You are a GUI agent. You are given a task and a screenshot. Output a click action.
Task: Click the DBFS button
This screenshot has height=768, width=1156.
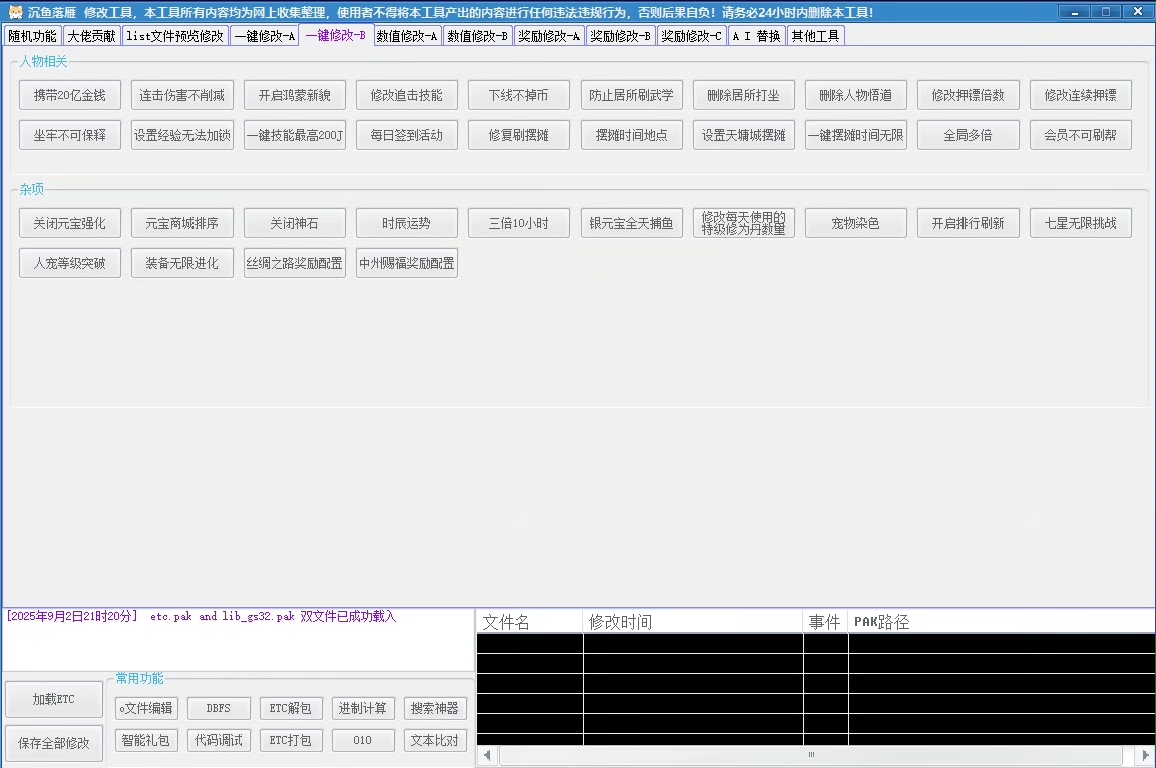tap(218, 708)
